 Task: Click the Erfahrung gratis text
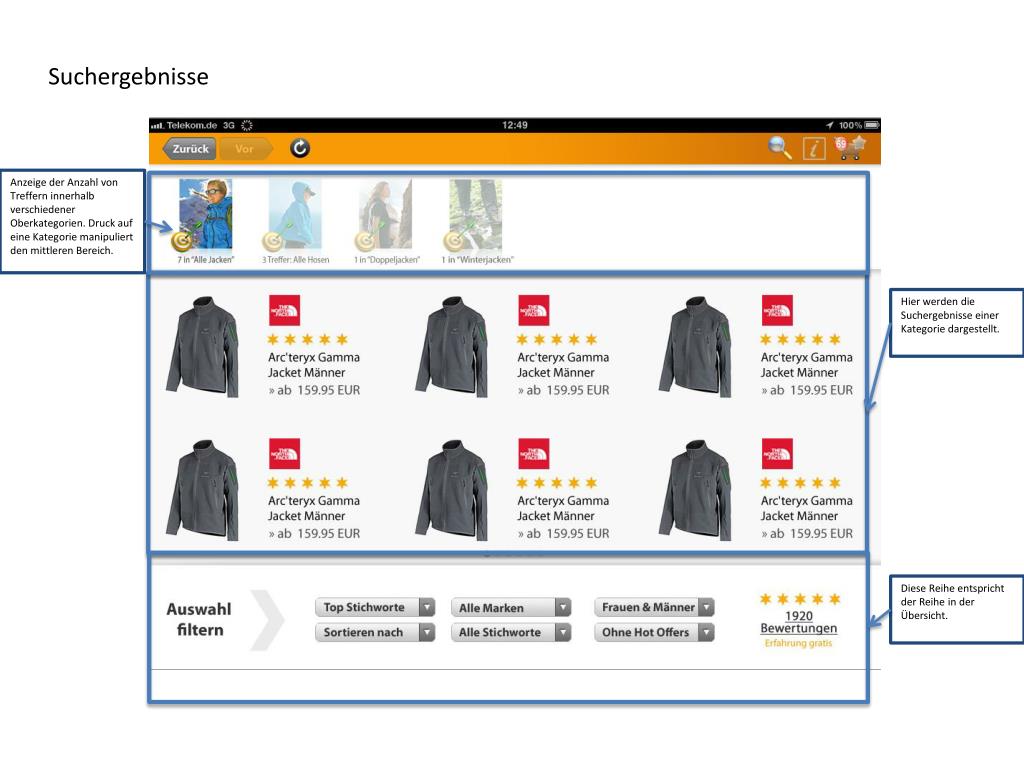tap(798, 643)
